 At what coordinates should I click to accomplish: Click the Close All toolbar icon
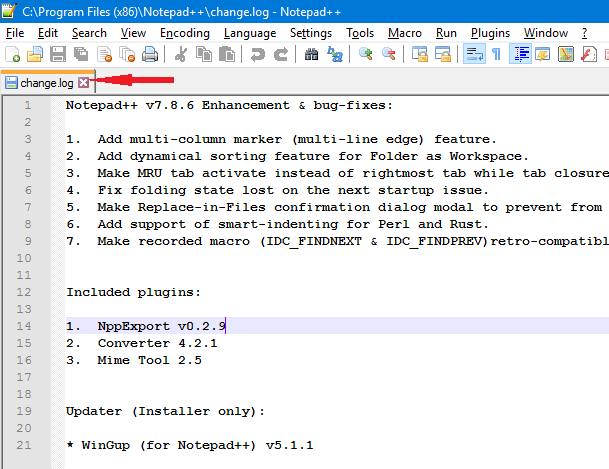pos(127,54)
